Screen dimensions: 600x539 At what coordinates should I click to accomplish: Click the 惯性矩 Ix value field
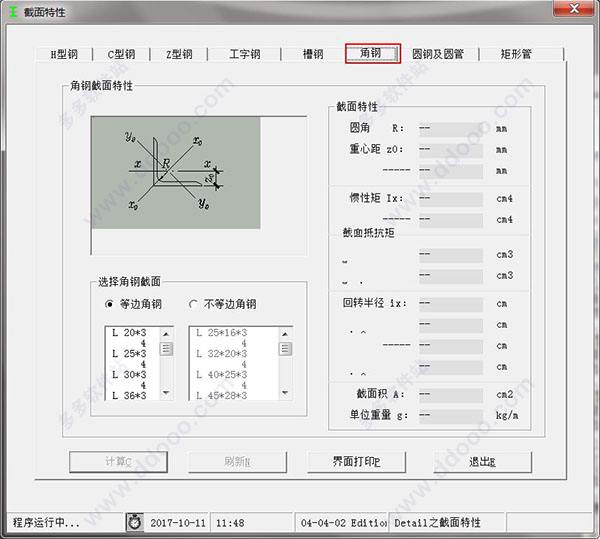coord(451,199)
